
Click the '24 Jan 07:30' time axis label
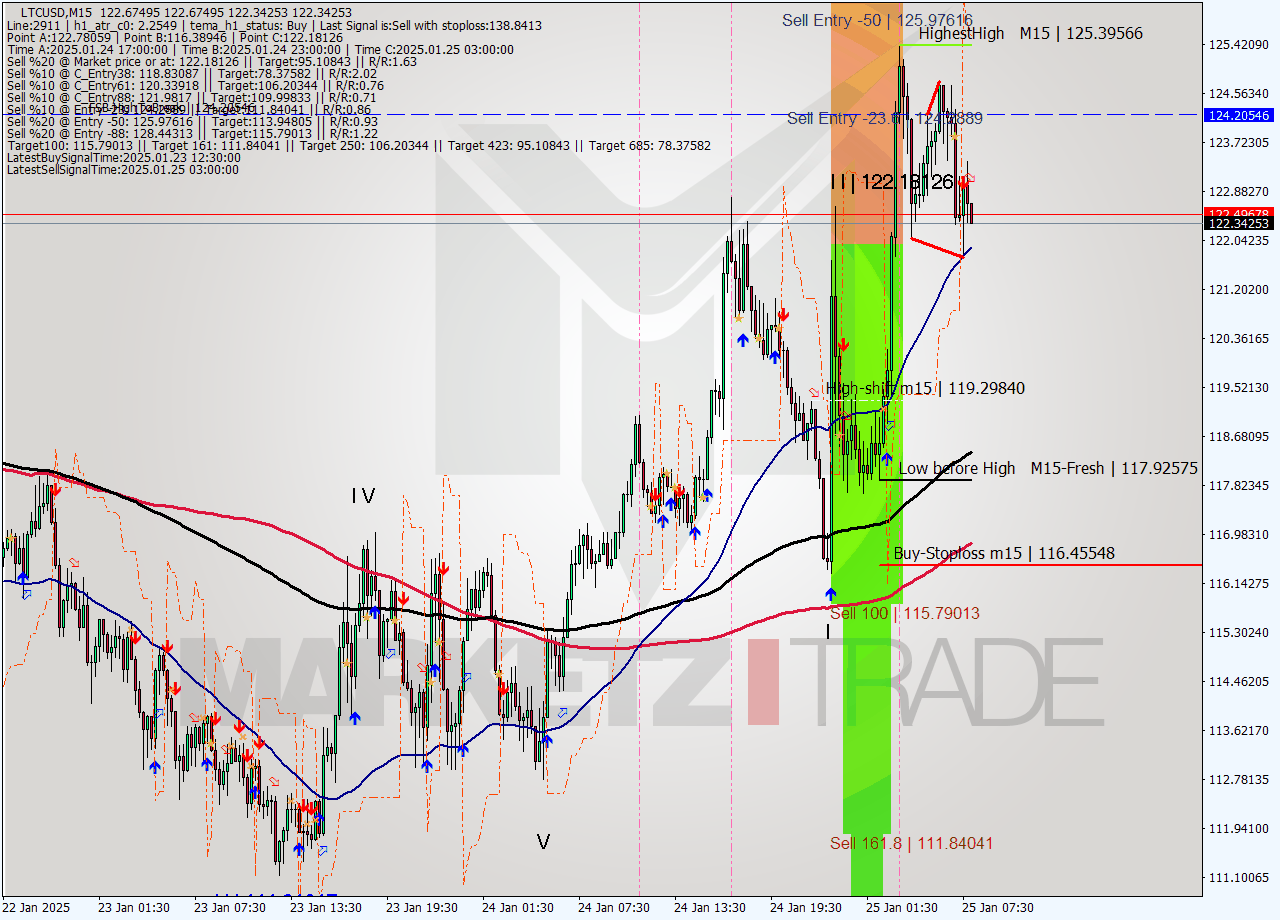click(x=613, y=908)
